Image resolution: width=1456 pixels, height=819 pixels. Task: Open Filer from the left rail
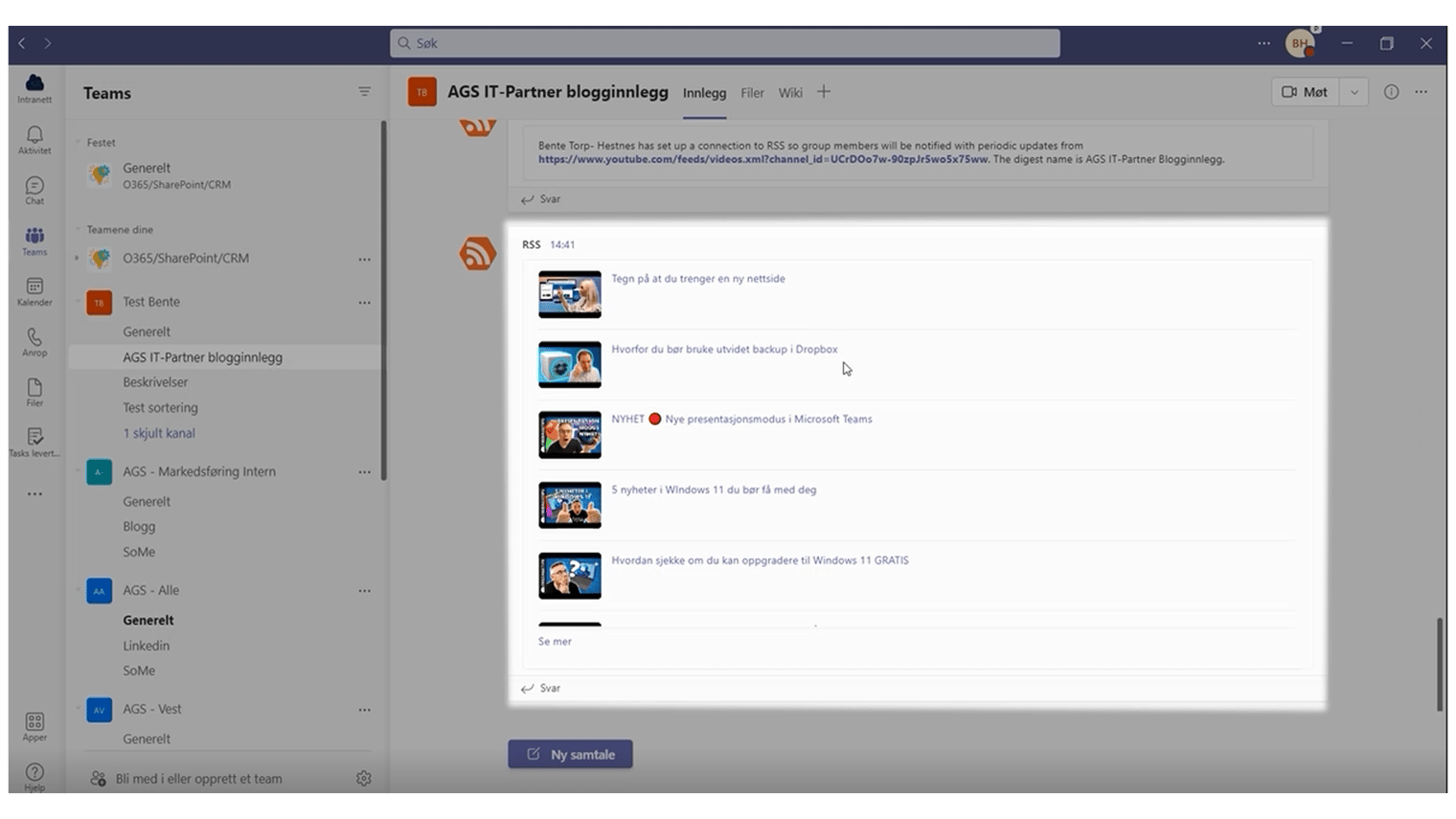point(34,390)
